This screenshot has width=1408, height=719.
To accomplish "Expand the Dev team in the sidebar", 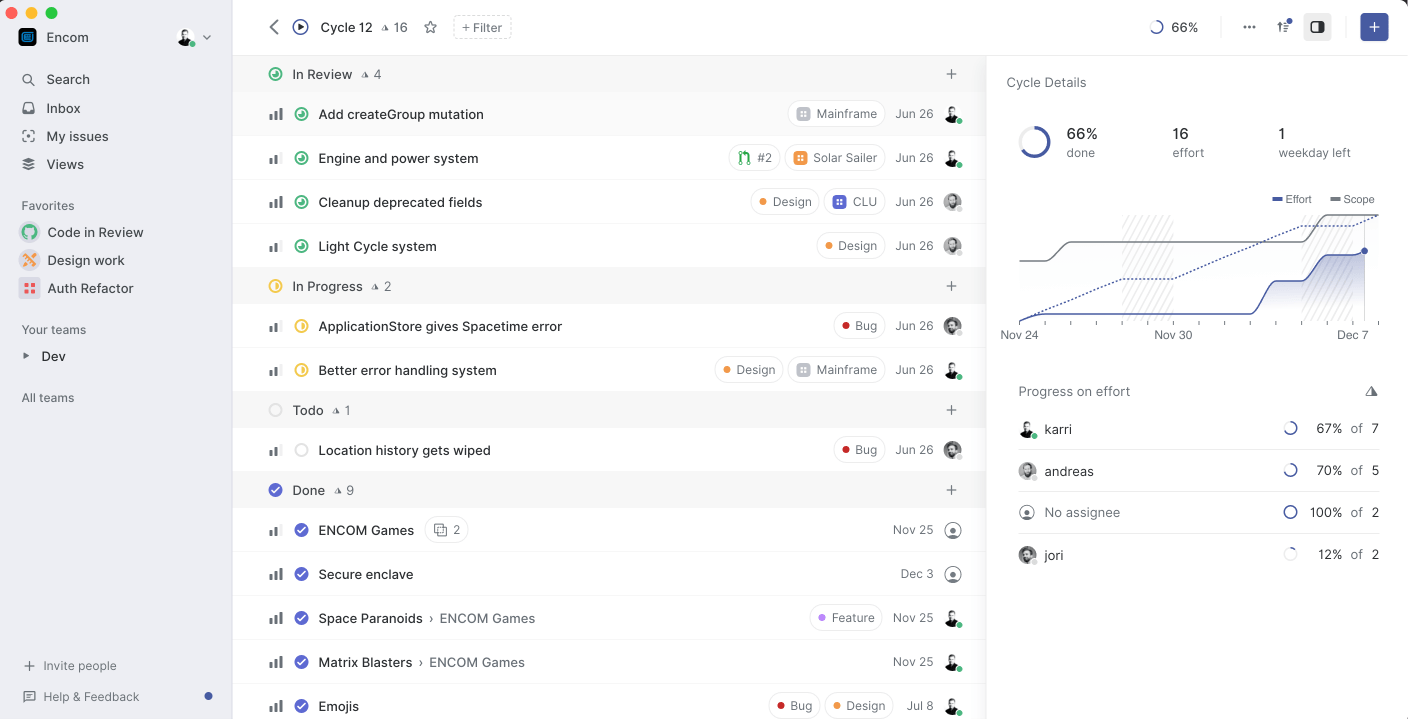I will pos(28,356).
